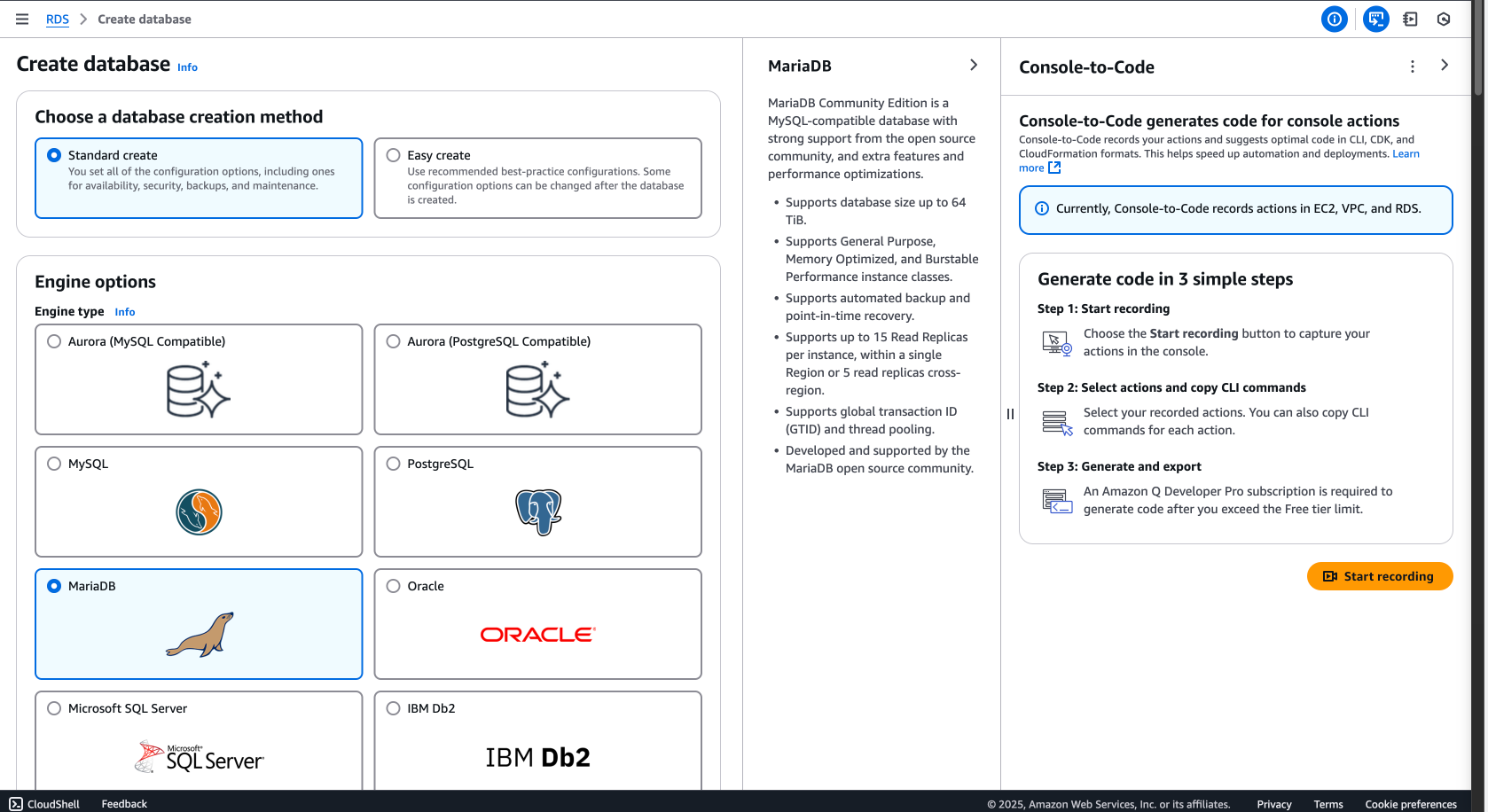Click the MySQL dolphin logo
Image resolution: width=1488 pixels, height=812 pixels.
coord(199,512)
